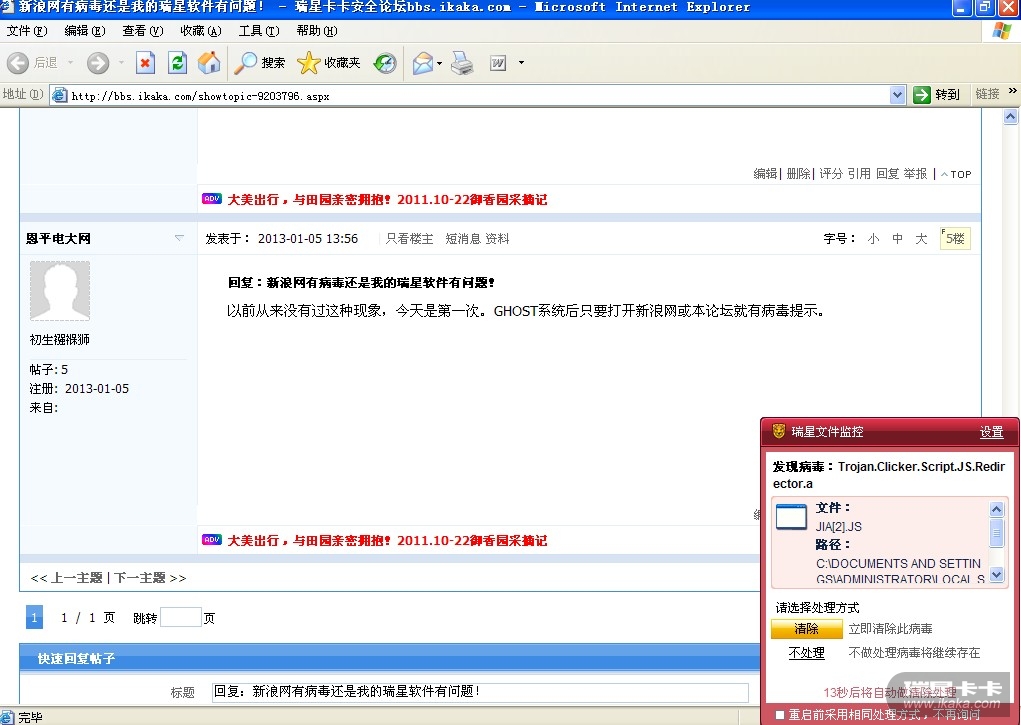Open the Back button history dropdown arrow
Screen dimensions: 1021x725
(70, 63)
